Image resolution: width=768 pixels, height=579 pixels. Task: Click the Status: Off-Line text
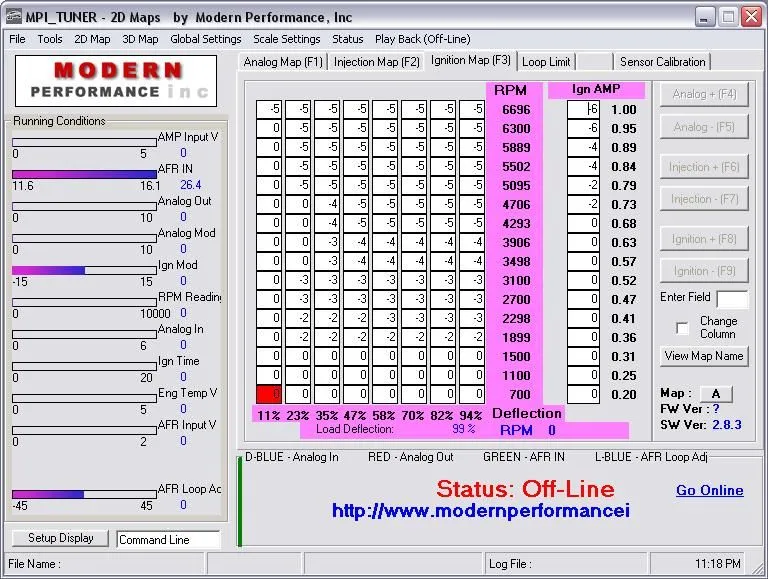click(x=525, y=489)
